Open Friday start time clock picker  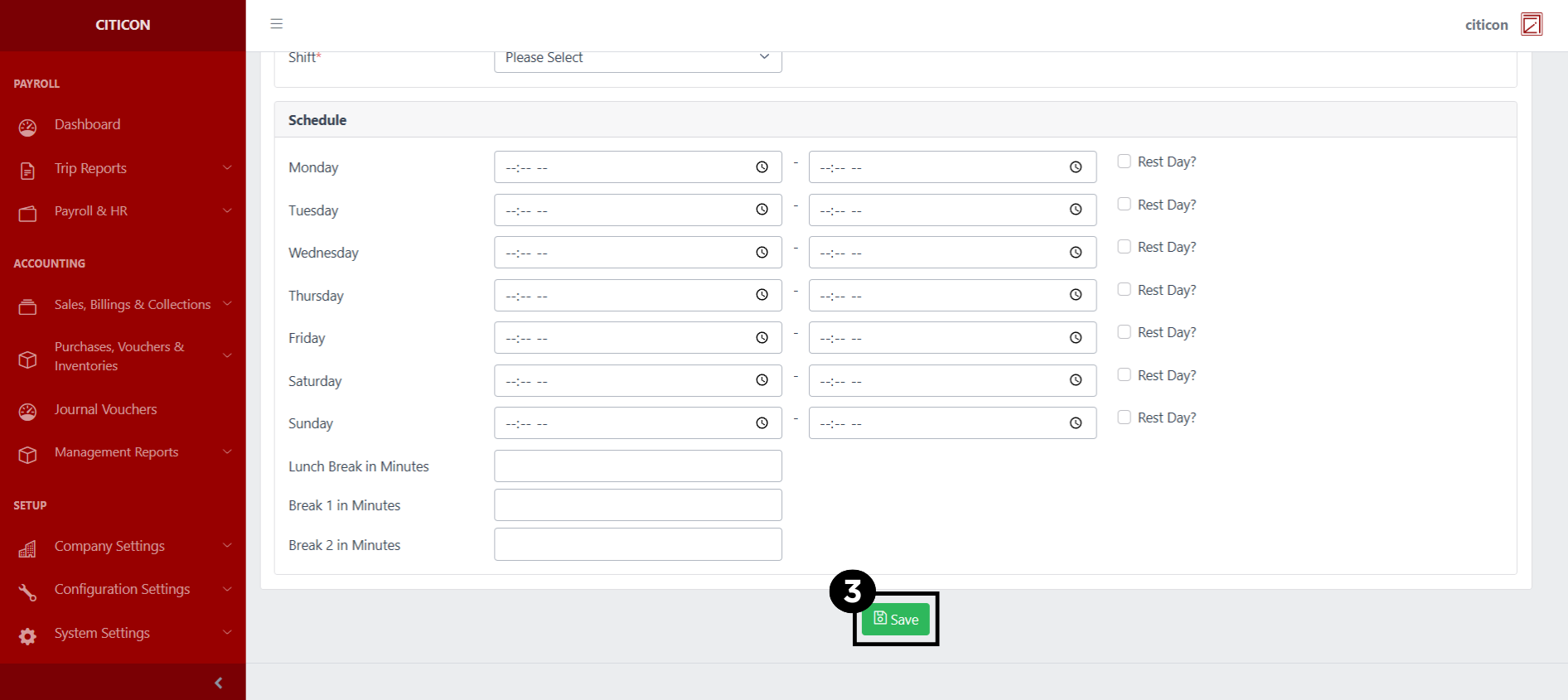pos(762,338)
